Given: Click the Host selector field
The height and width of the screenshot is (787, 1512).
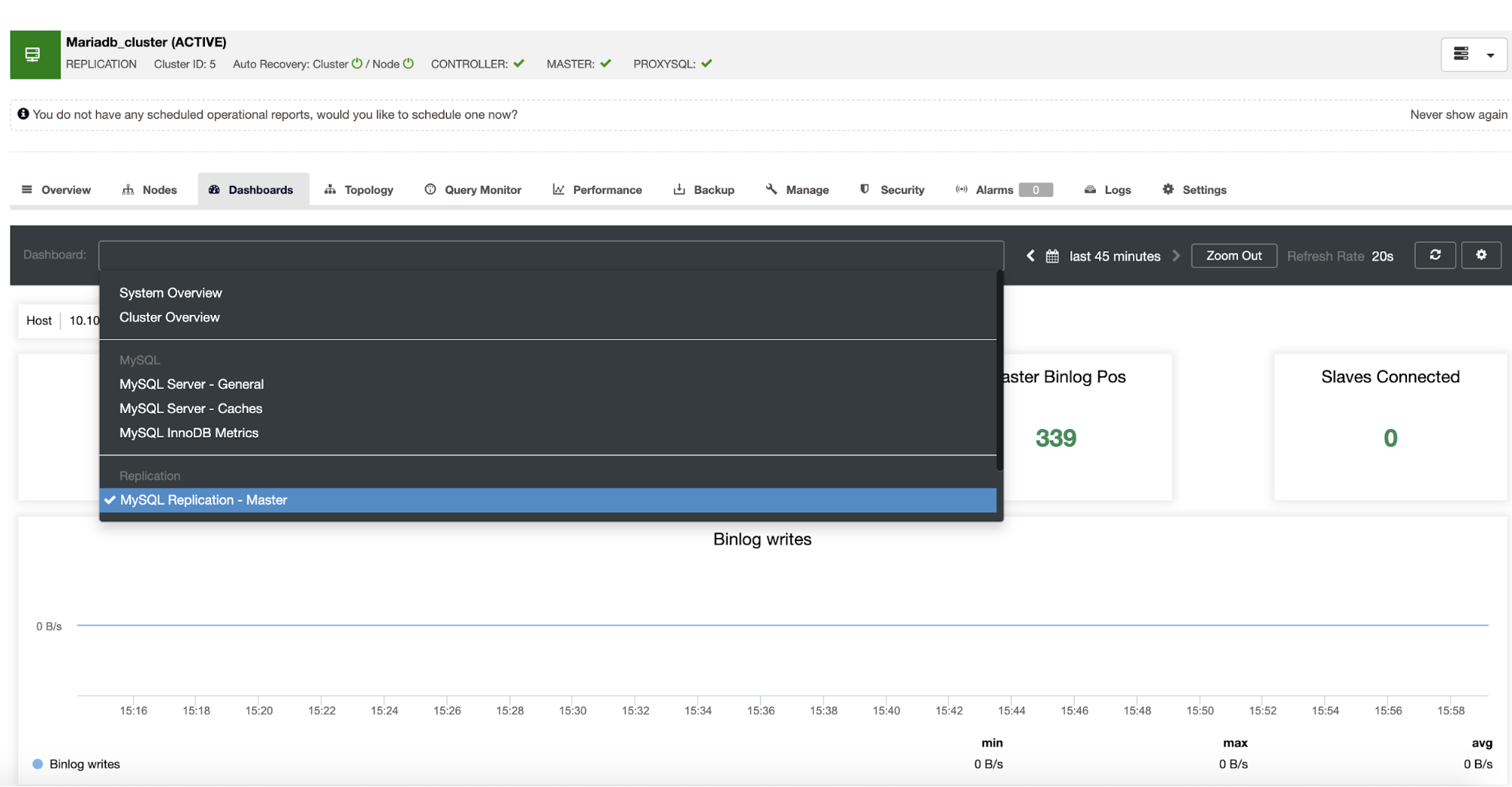Looking at the screenshot, I should pyautogui.click(x=59, y=321).
